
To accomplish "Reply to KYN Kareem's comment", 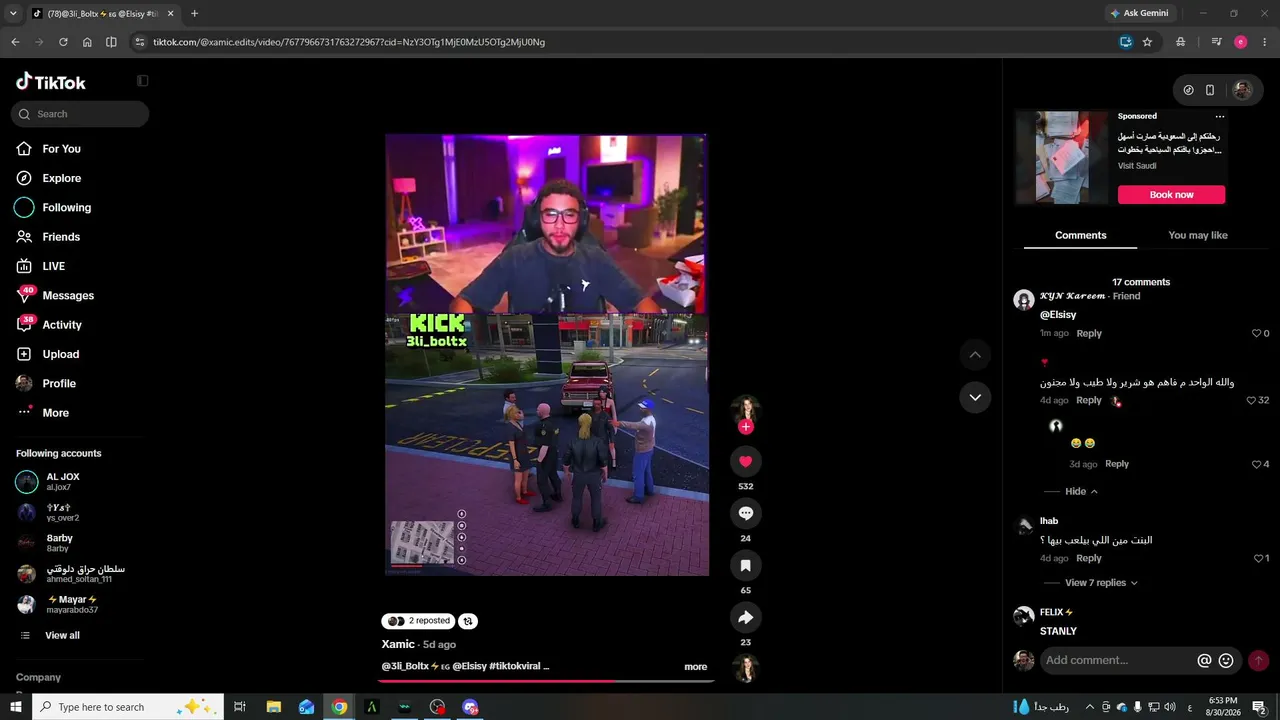I will click(x=1089, y=334).
